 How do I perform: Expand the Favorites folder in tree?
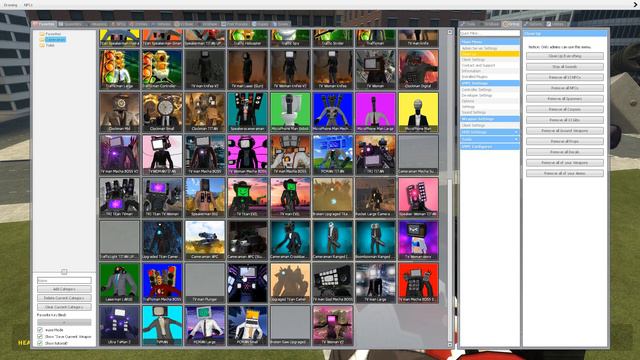(50, 34)
